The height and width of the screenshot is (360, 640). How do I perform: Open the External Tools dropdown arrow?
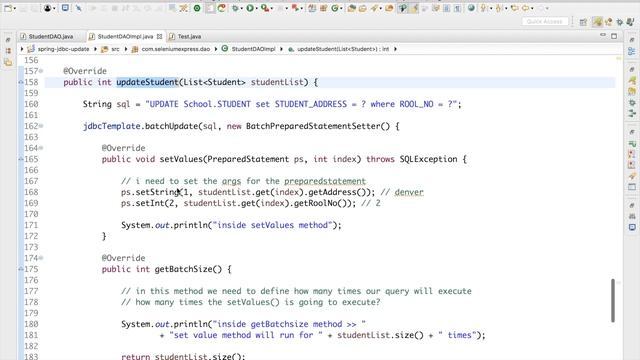click(x=272, y=9)
